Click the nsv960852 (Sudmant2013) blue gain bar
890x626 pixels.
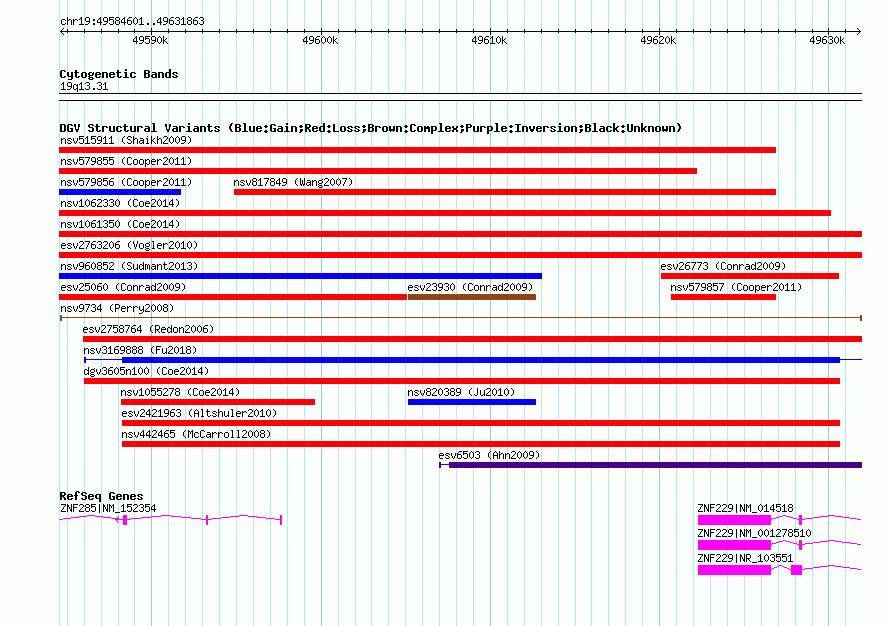pos(300,276)
